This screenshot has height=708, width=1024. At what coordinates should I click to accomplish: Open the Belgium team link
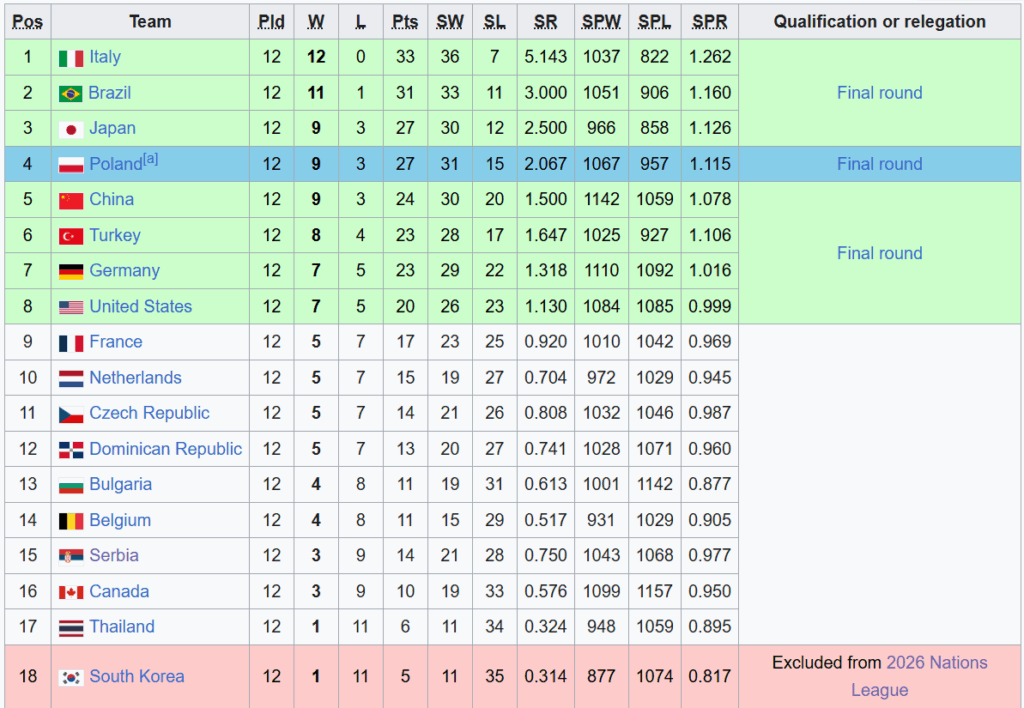pos(120,520)
